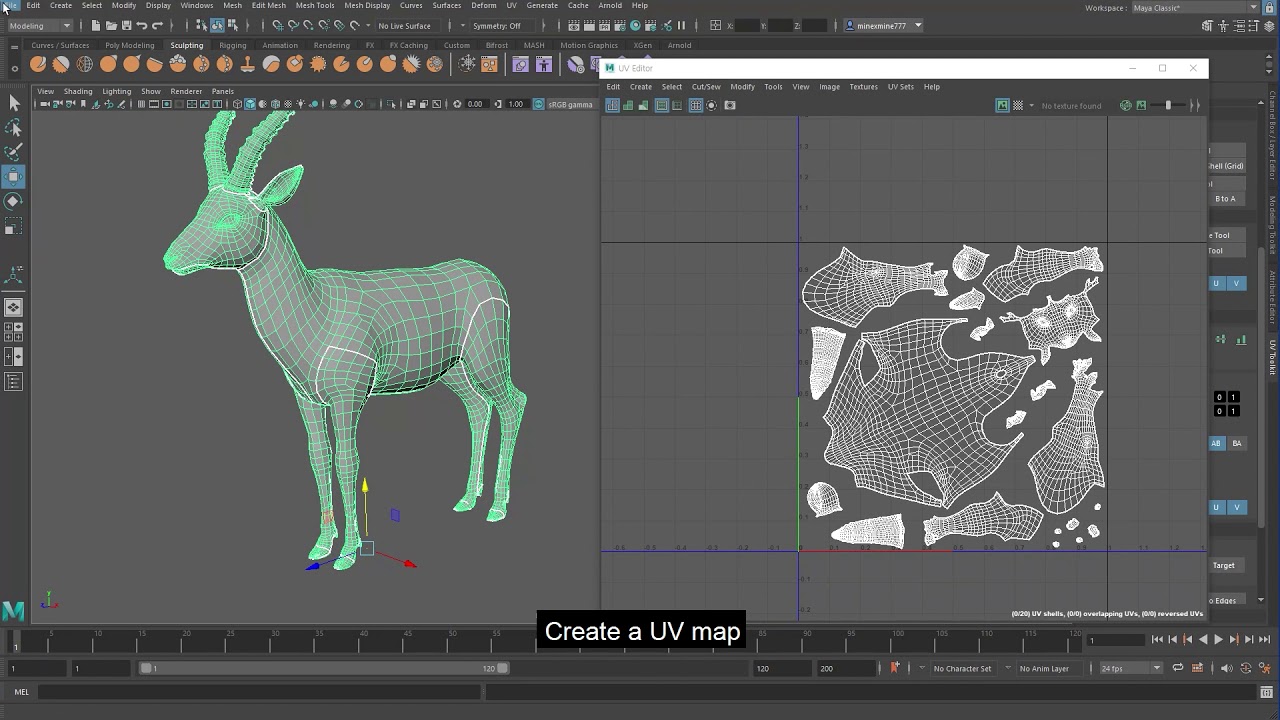Toggle the checker pattern display in UV Editor
Viewport: 1280px width, 720px height.
[1018, 105]
